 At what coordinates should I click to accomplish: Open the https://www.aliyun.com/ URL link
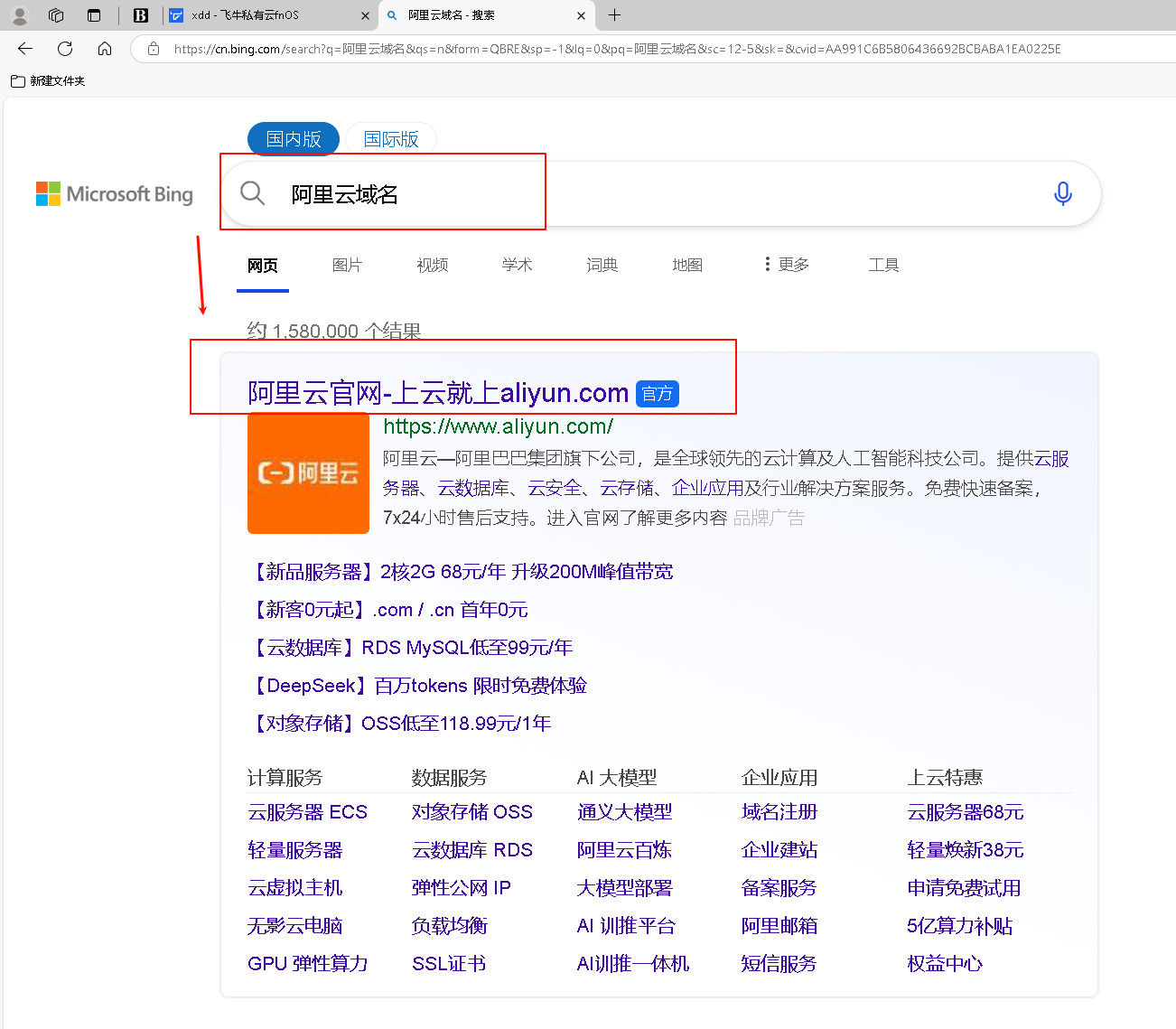click(498, 426)
